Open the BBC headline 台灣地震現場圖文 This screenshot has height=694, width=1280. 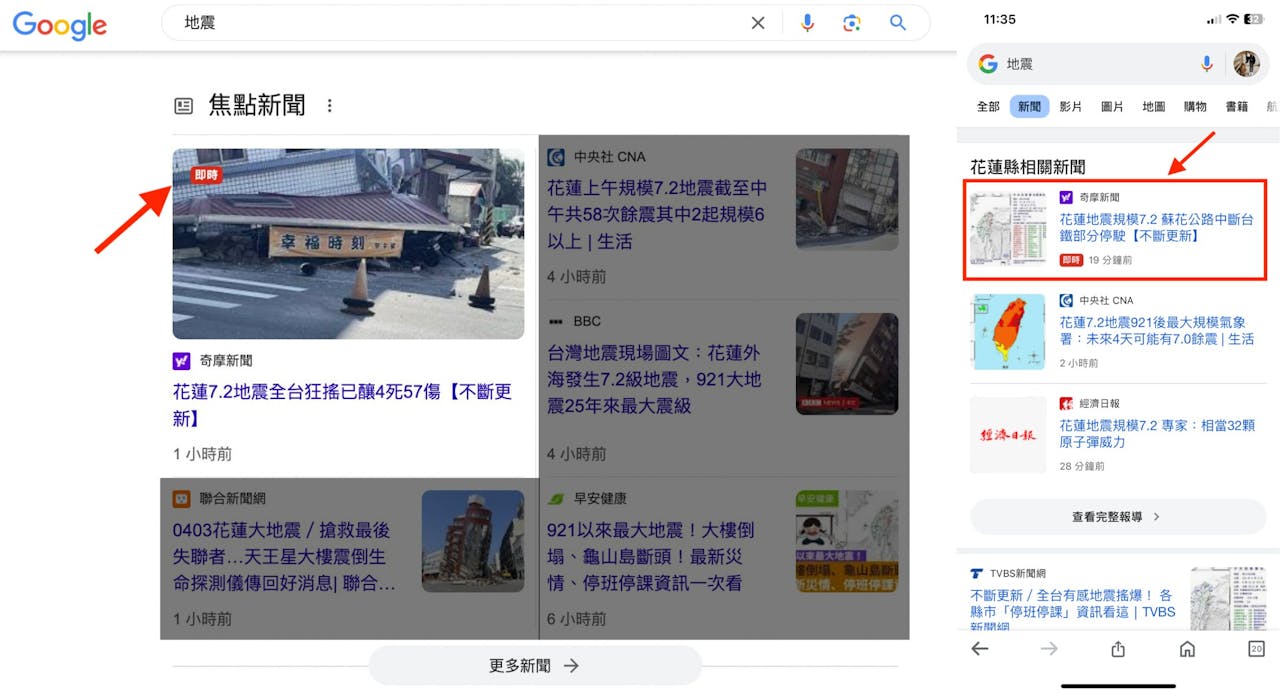pos(654,380)
